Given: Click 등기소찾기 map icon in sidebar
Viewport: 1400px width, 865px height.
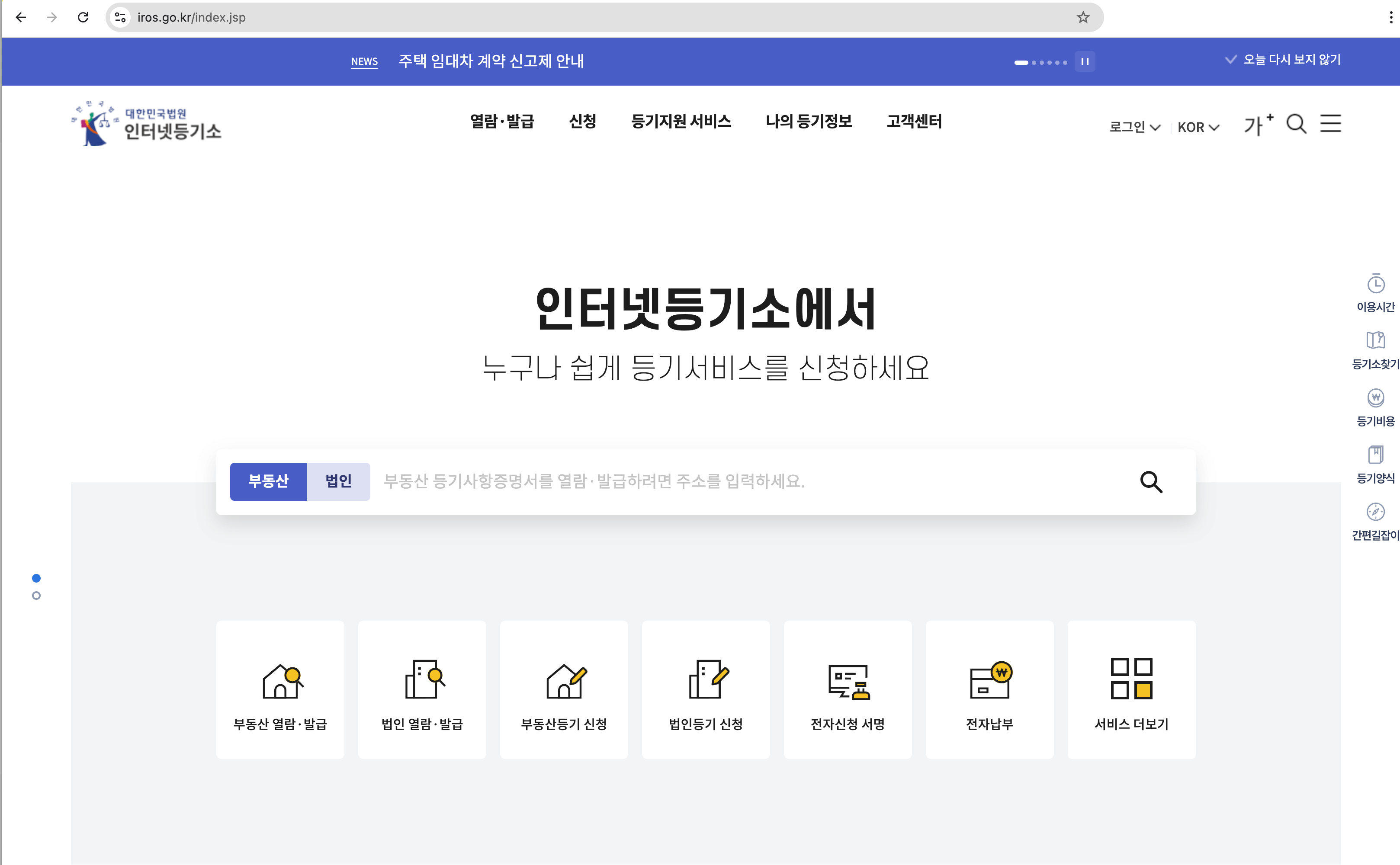Looking at the screenshot, I should pos(1375,340).
